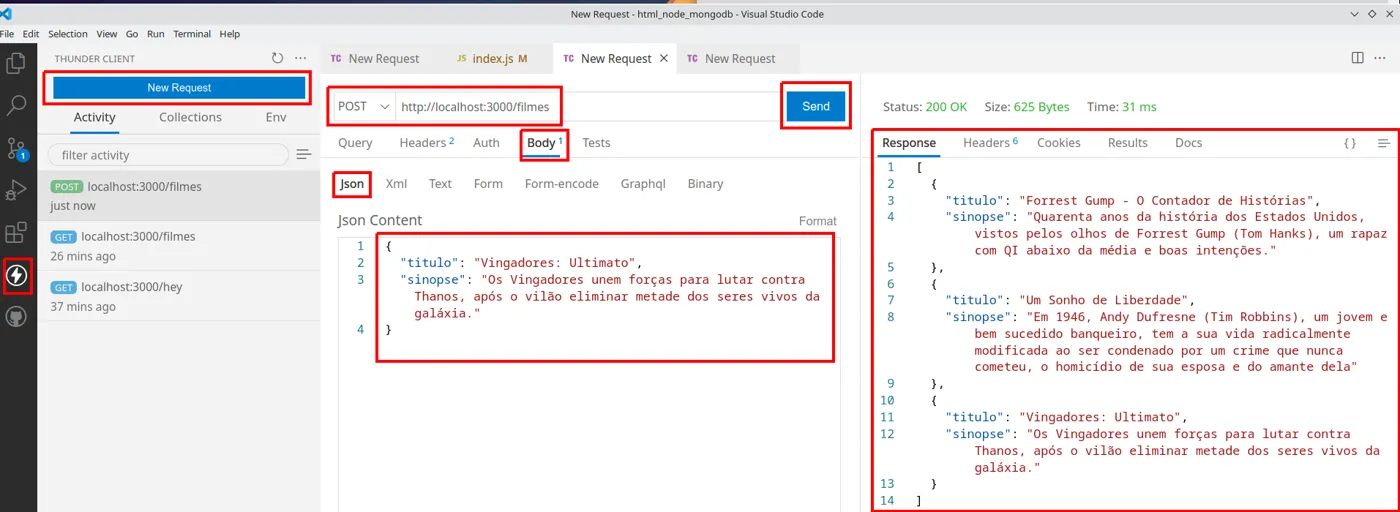This screenshot has width=1400, height=512.
Task: Open the response panel menu icon
Action: pyautogui.click(x=1384, y=143)
